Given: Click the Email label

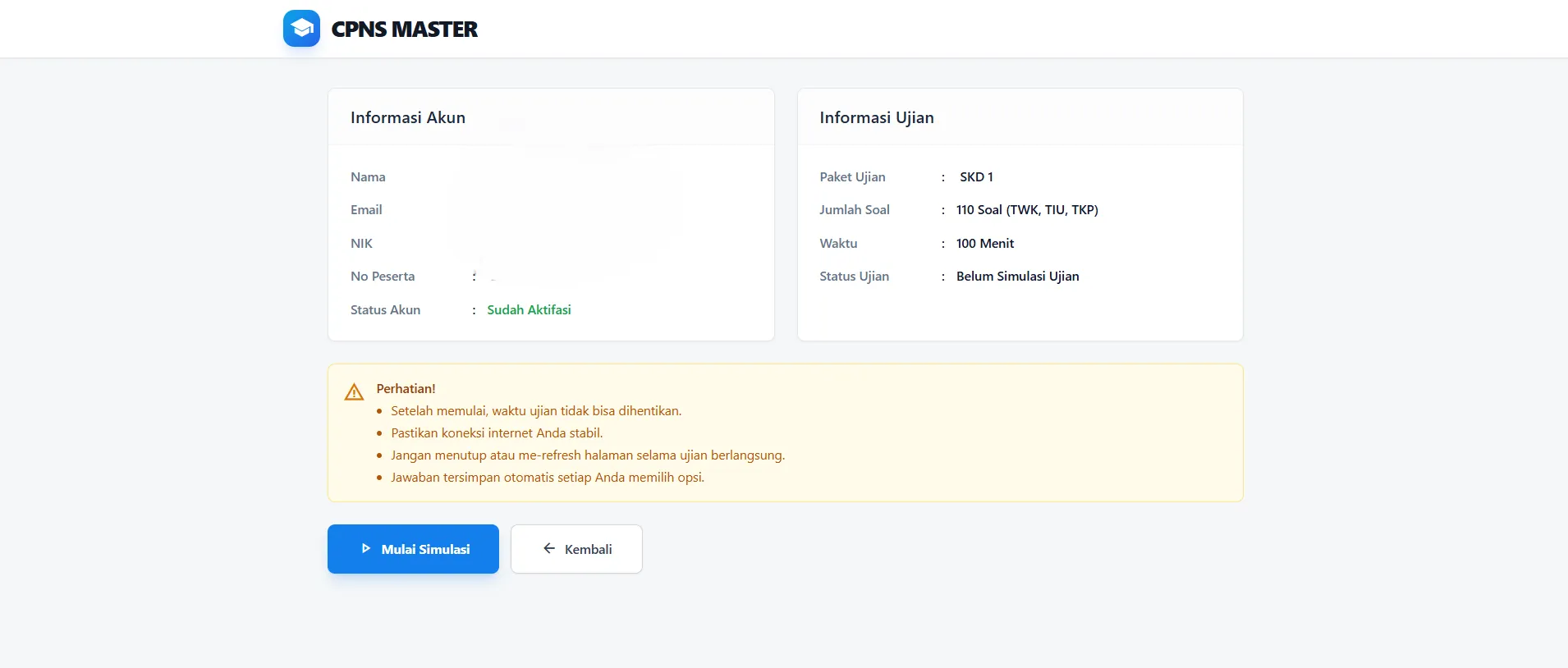Looking at the screenshot, I should pyautogui.click(x=366, y=210).
